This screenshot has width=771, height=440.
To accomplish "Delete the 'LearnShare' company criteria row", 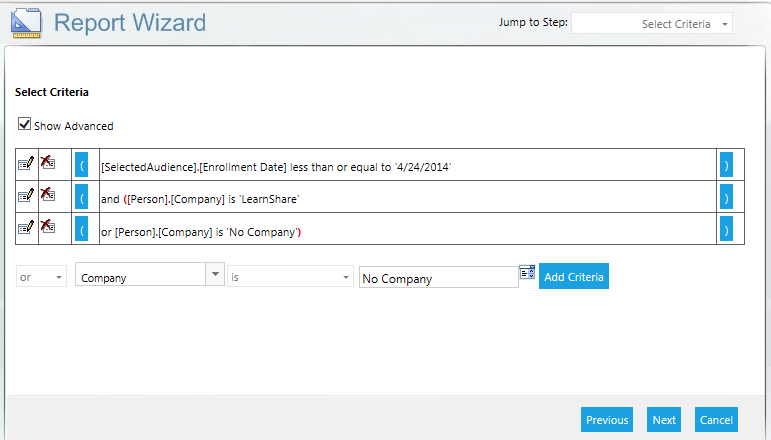I will pos(47,196).
